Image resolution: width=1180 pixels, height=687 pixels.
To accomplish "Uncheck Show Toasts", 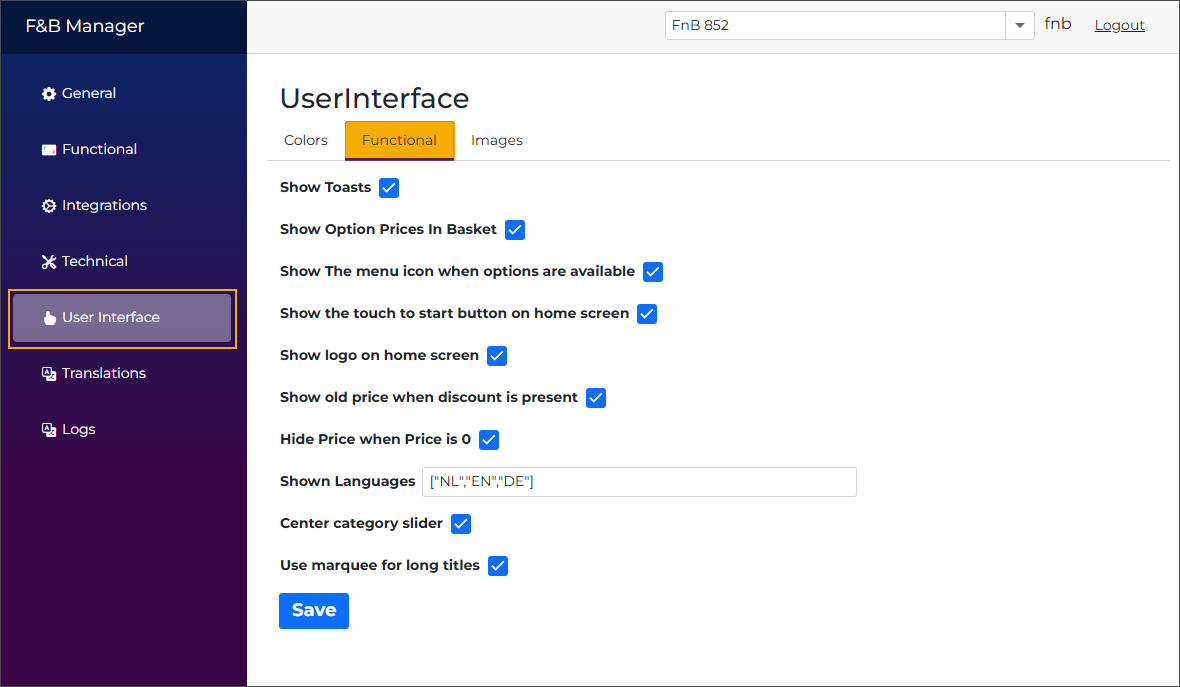I will tap(388, 187).
